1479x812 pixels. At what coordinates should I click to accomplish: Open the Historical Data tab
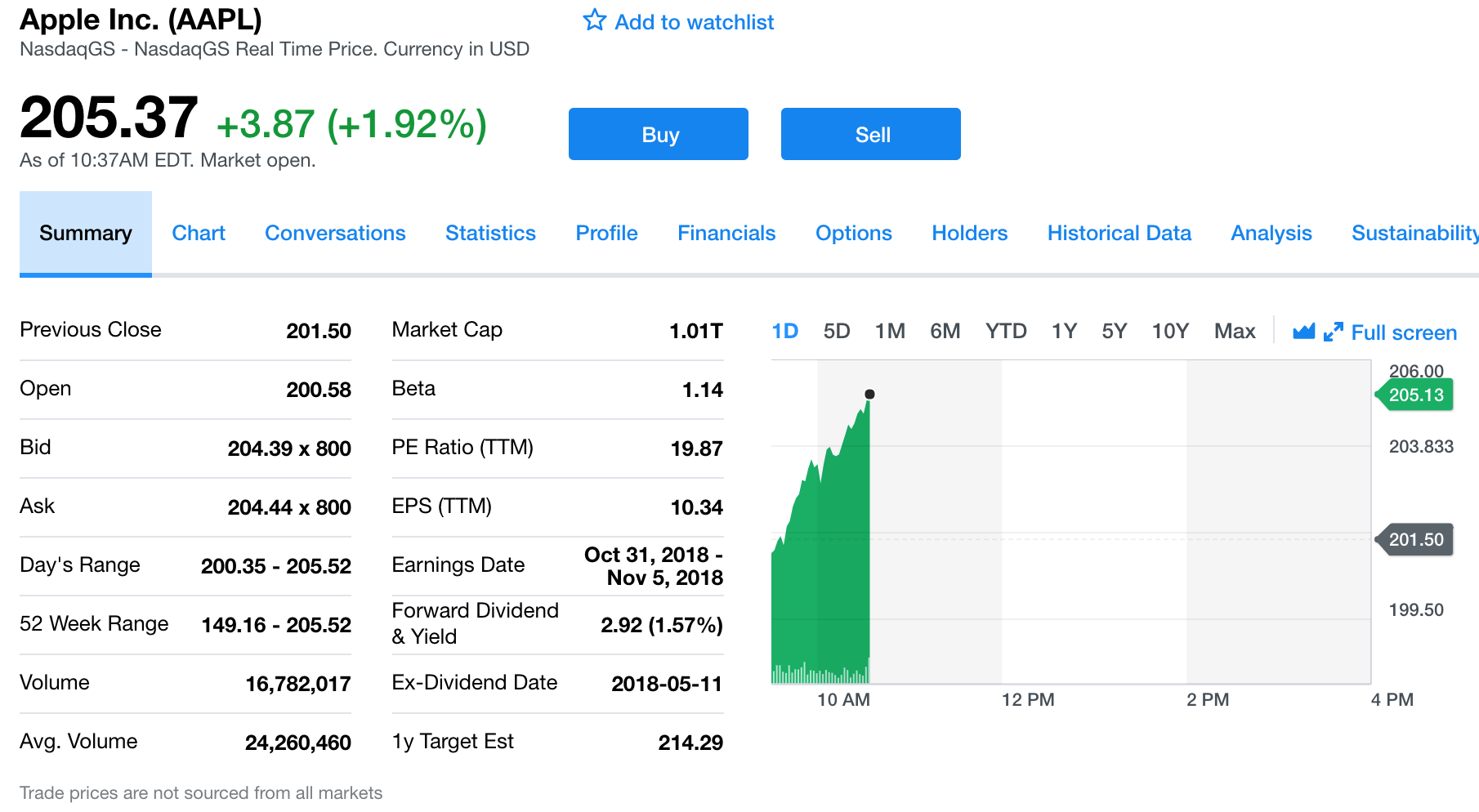pos(1119,234)
